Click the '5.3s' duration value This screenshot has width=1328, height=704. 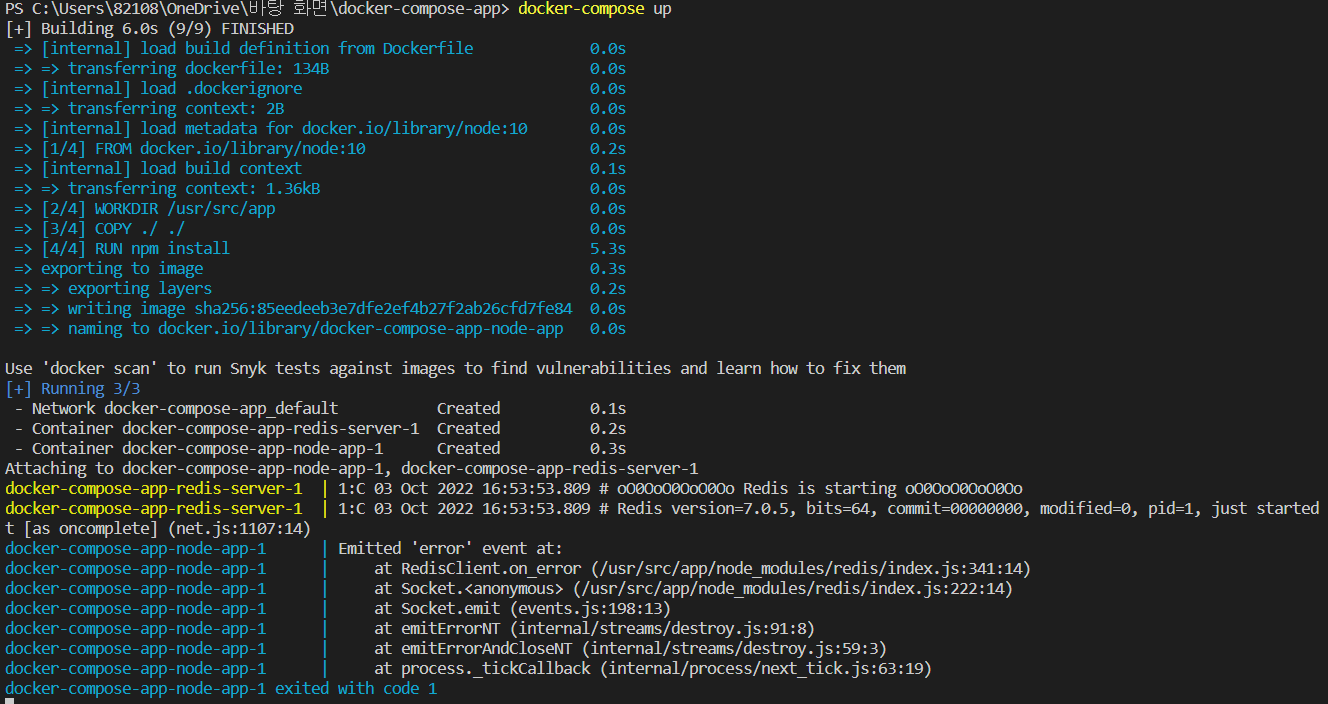[608, 249]
